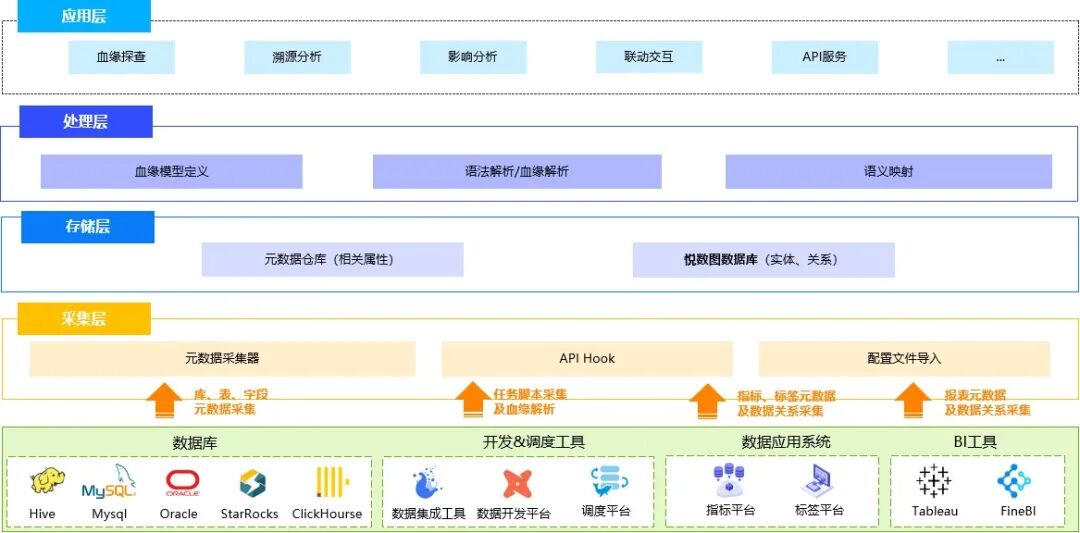Click the 数据应用系统 group title
This screenshot has width=1080, height=533.
point(786,442)
